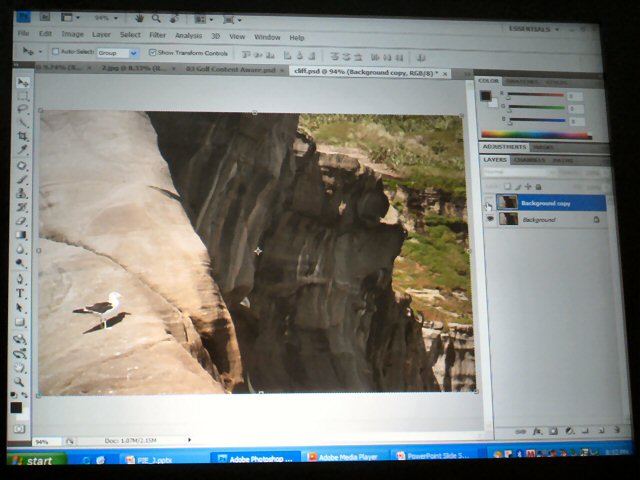640x480 pixels.
Task: Select the Lasso tool
Action: tap(22, 109)
